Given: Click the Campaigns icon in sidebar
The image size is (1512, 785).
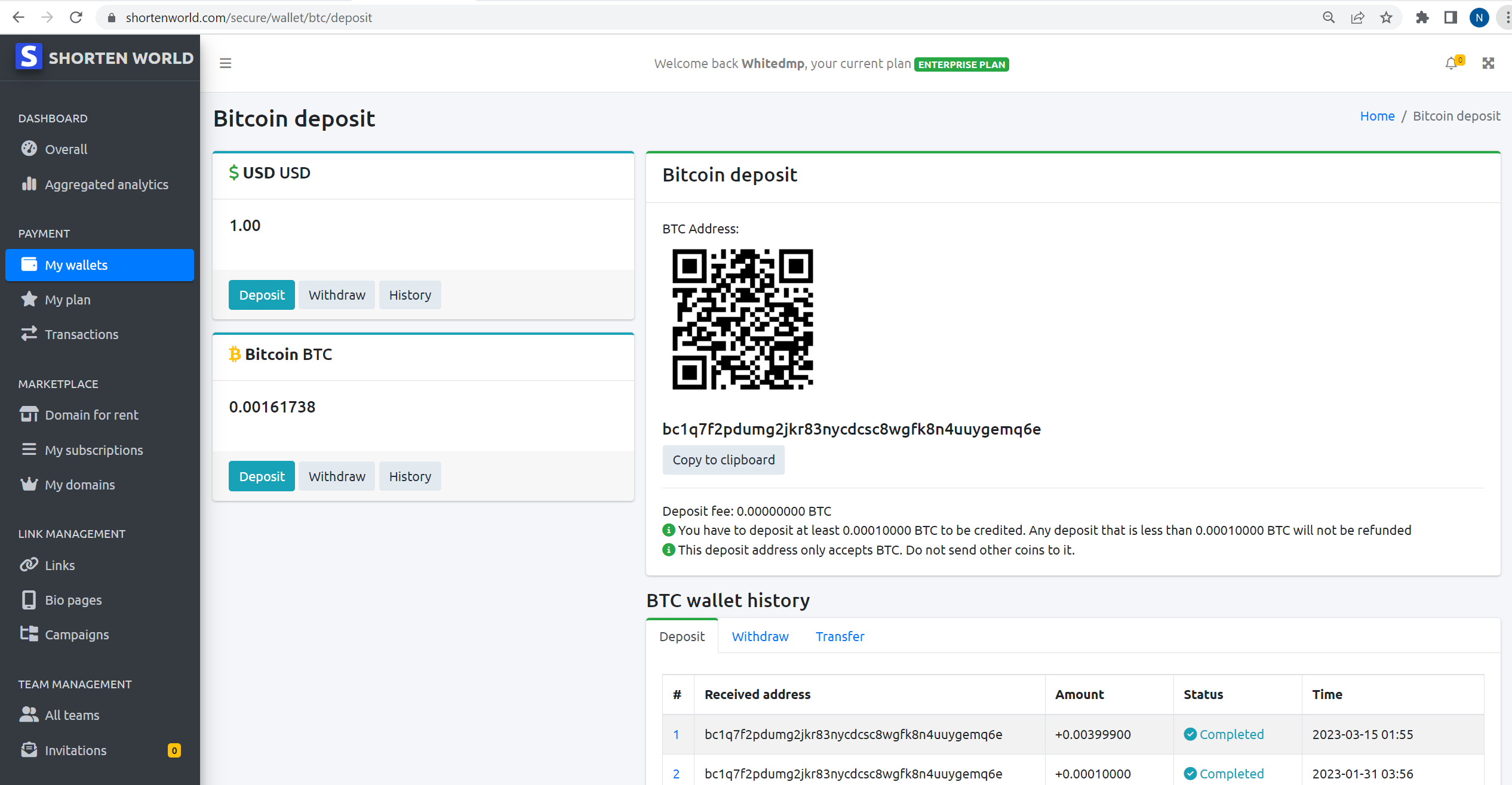Looking at the screenshot, I should click(x=29, y=634).
